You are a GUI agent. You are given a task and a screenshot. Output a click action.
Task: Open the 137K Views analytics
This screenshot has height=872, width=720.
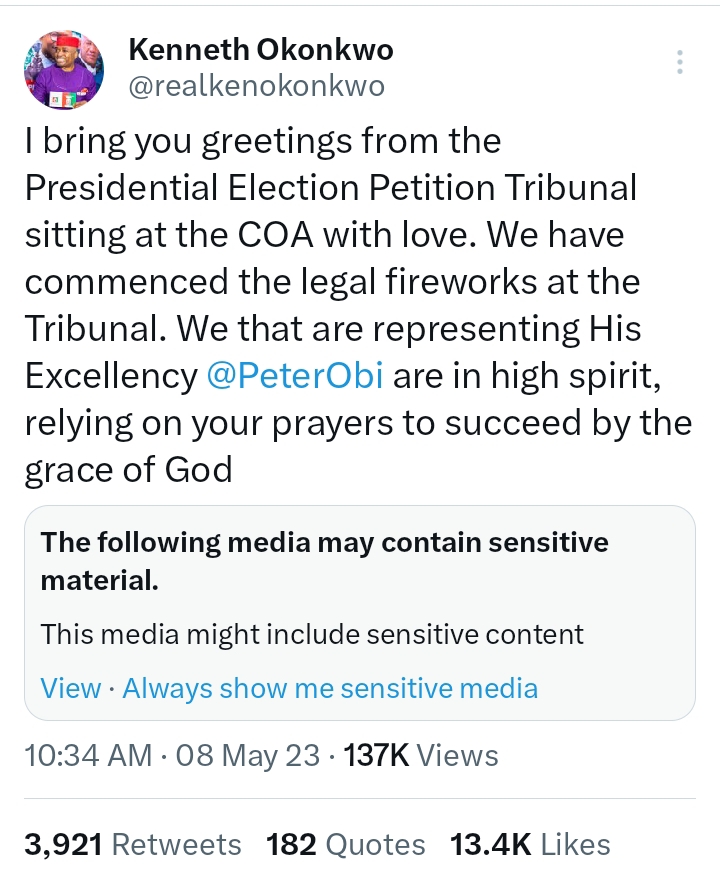pyautogui.click(x=421, y=755)
